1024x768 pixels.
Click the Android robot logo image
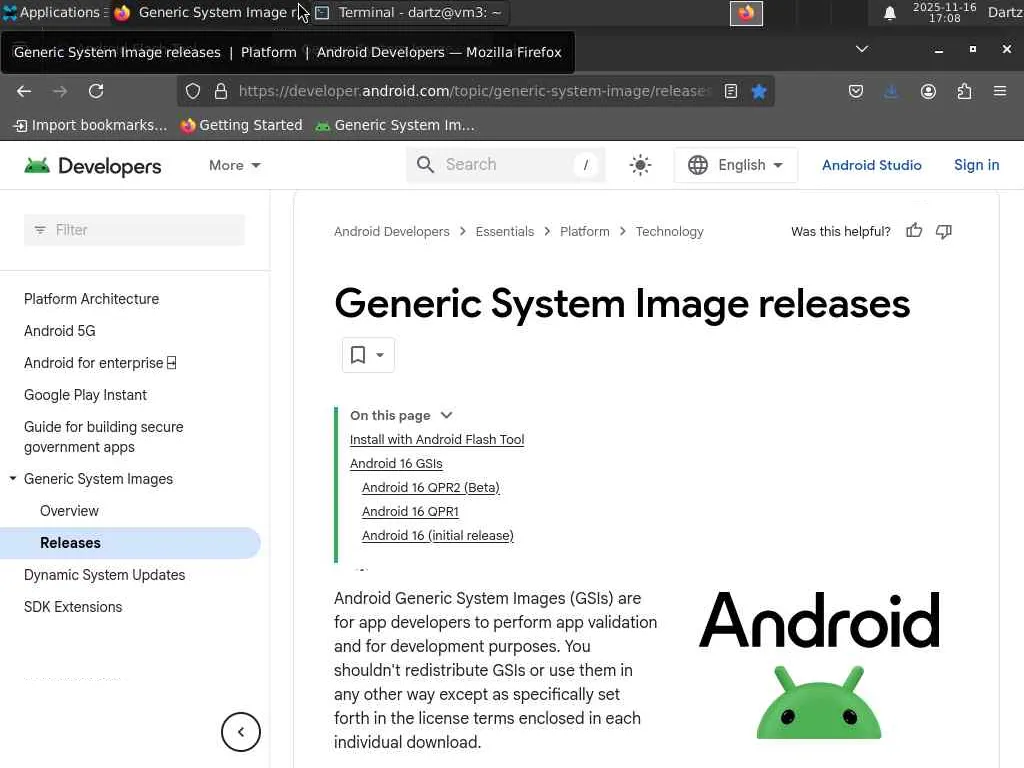[x=819, y=665]
